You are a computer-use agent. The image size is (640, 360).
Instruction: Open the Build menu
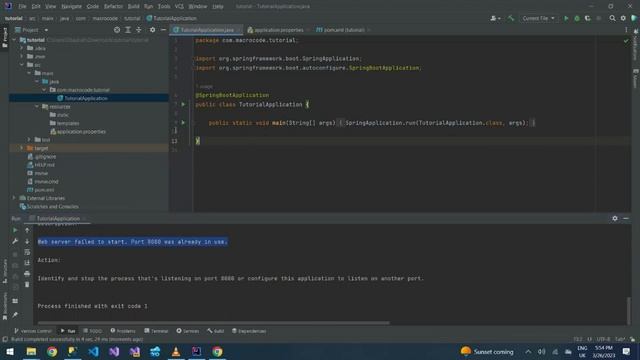[133, 6]
